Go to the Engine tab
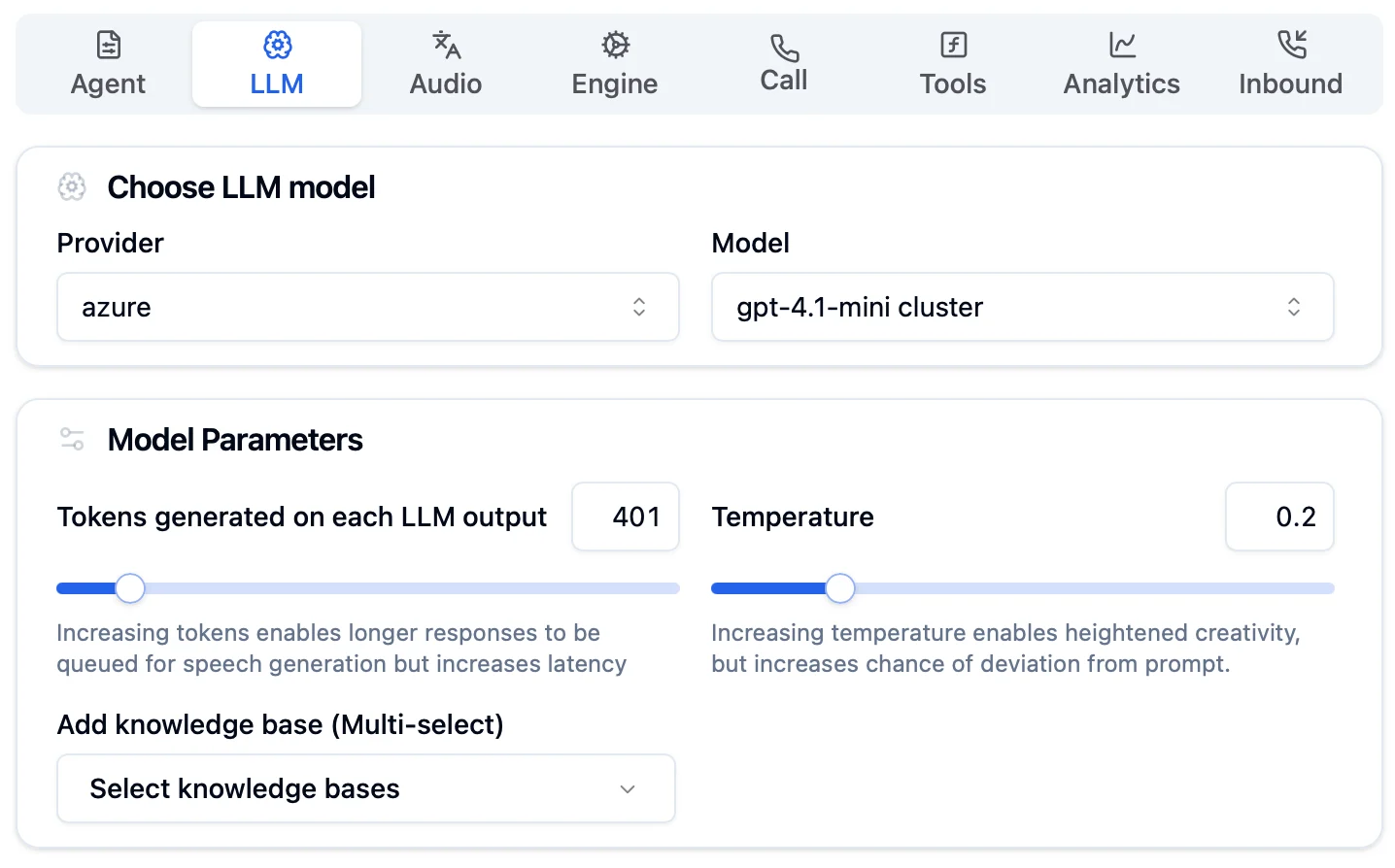 (x=615, y=64)
